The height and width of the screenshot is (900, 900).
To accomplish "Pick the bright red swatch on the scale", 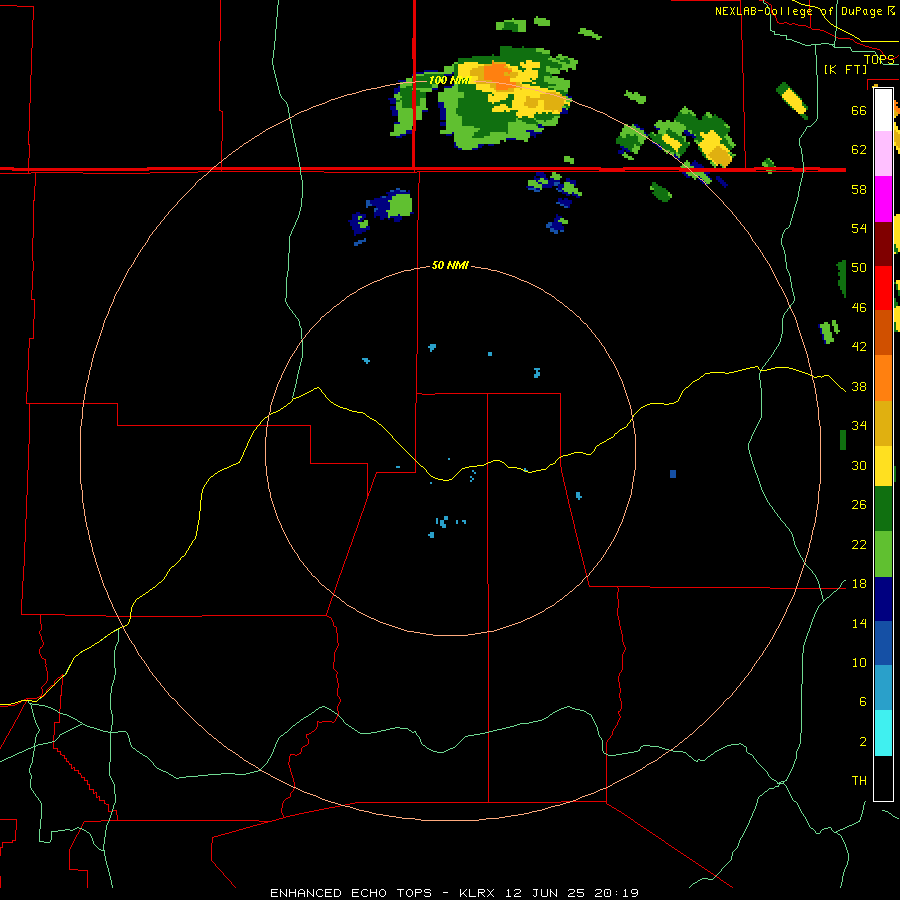I will tap(883, 288).
